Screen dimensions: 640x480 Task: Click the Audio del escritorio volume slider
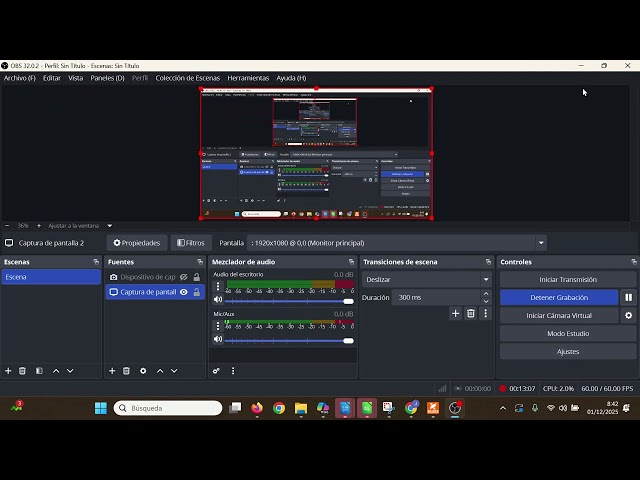[x=289, y=301]
